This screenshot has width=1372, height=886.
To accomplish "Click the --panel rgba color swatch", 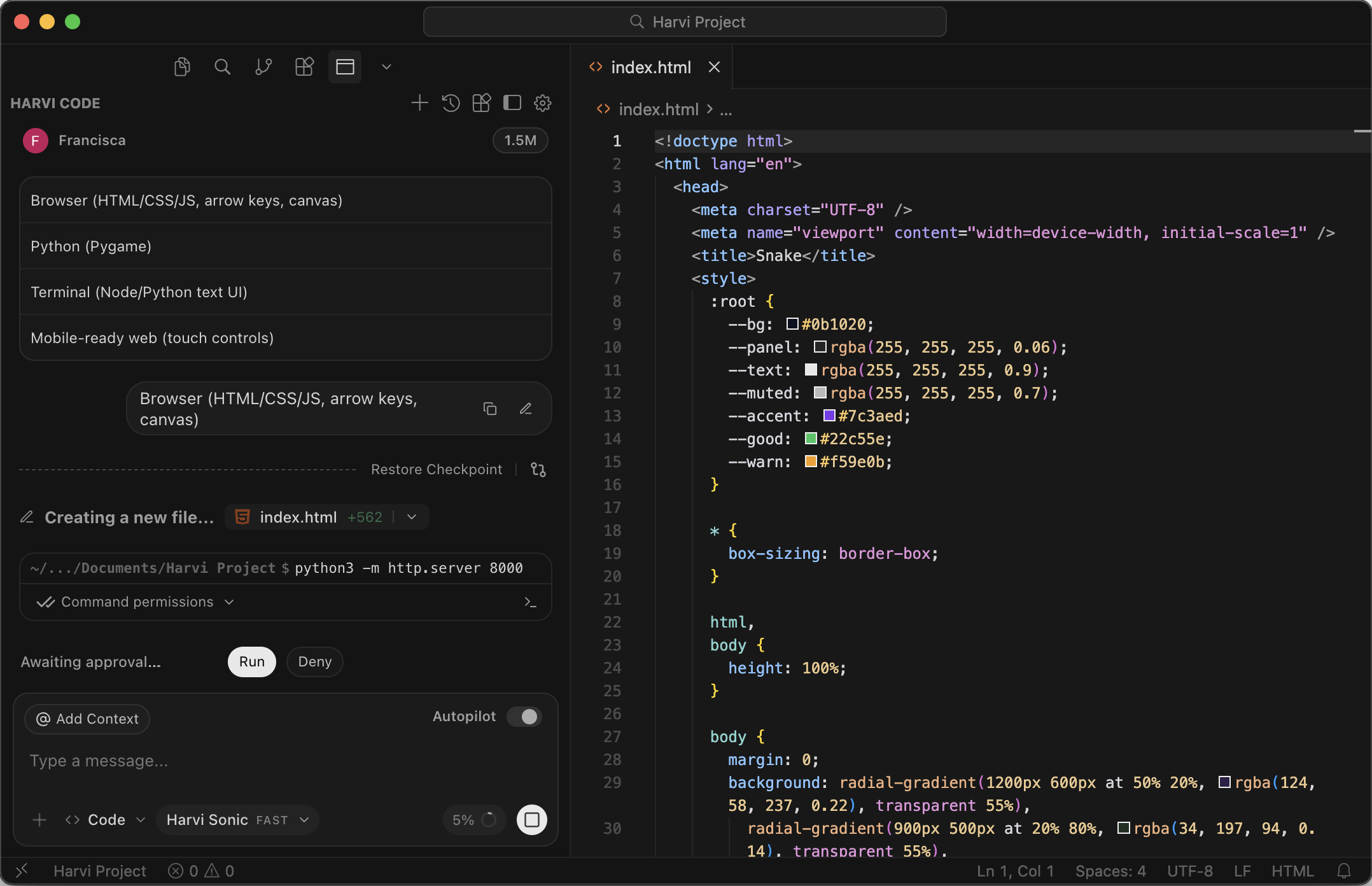I will tap(820, 347).
